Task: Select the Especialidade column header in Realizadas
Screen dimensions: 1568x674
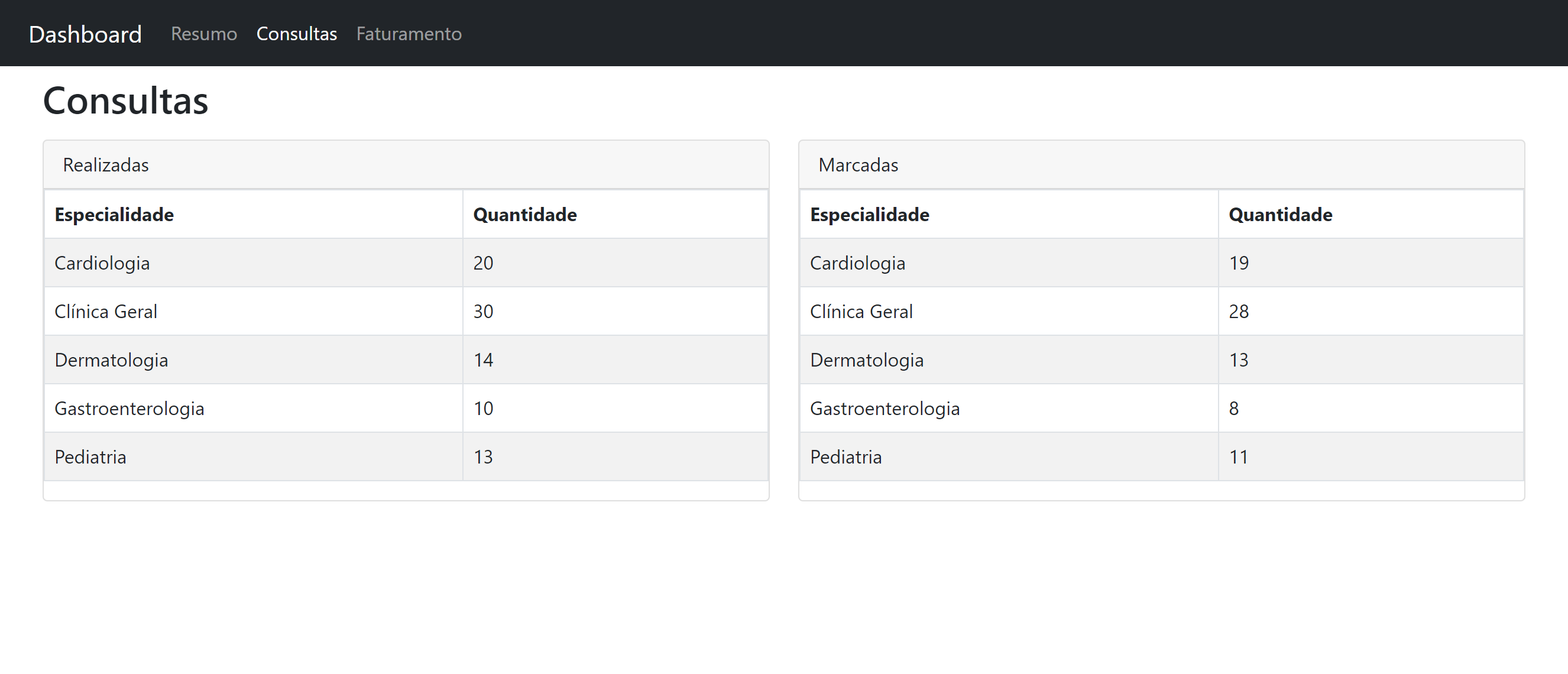Action: 114,213
